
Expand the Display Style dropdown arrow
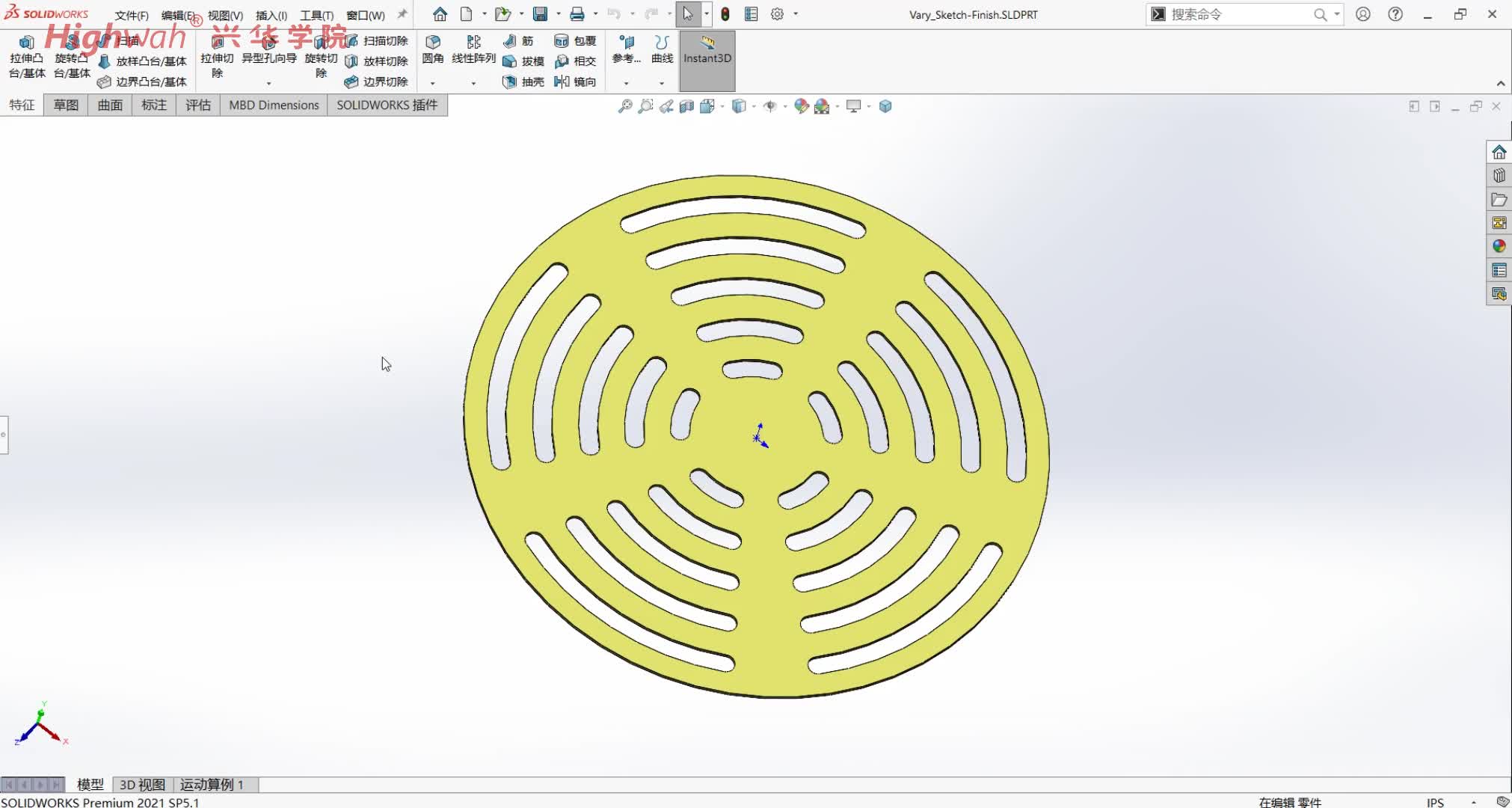click(754, 106)
